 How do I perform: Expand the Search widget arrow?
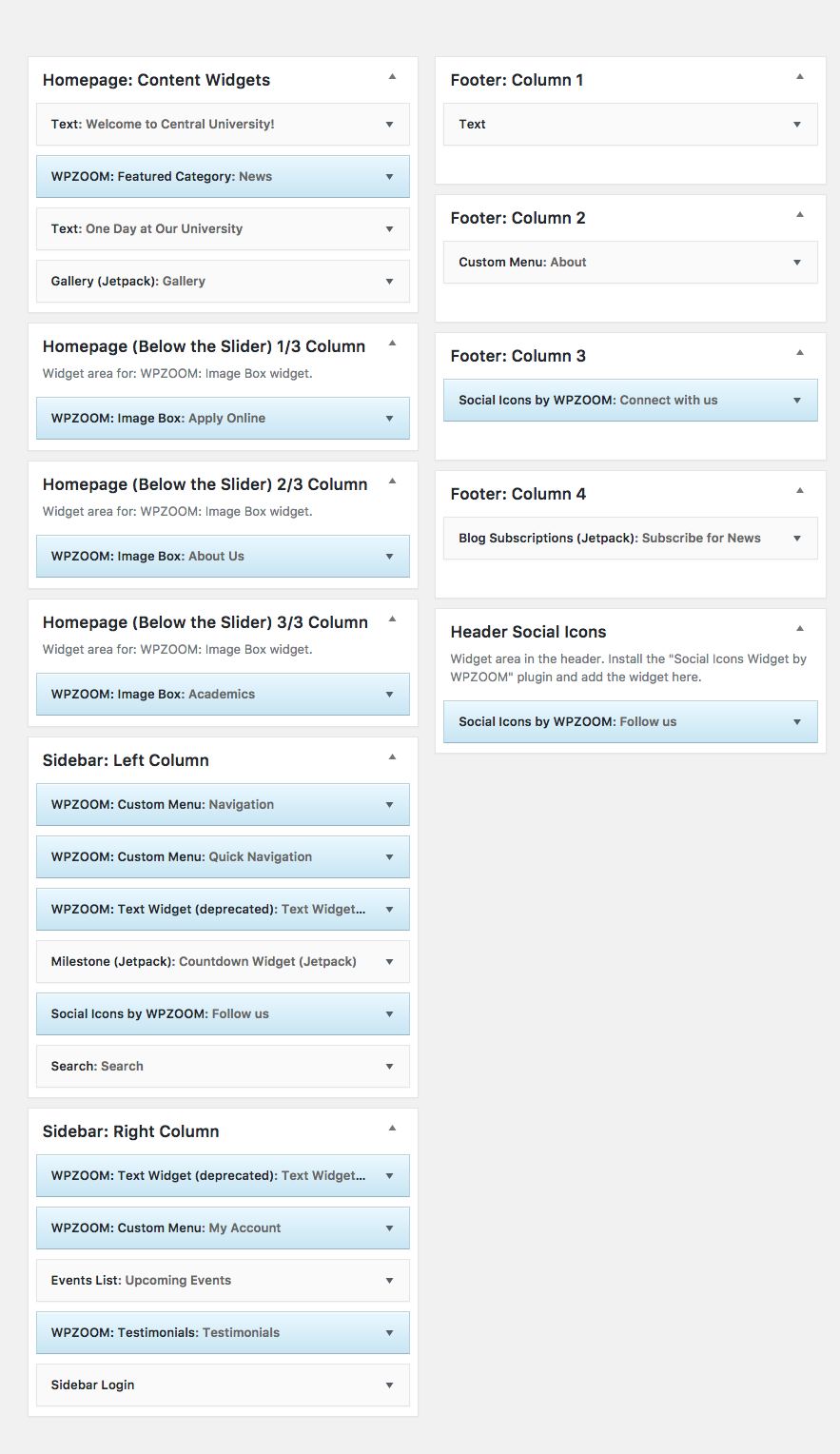[x=389, y=1067]
